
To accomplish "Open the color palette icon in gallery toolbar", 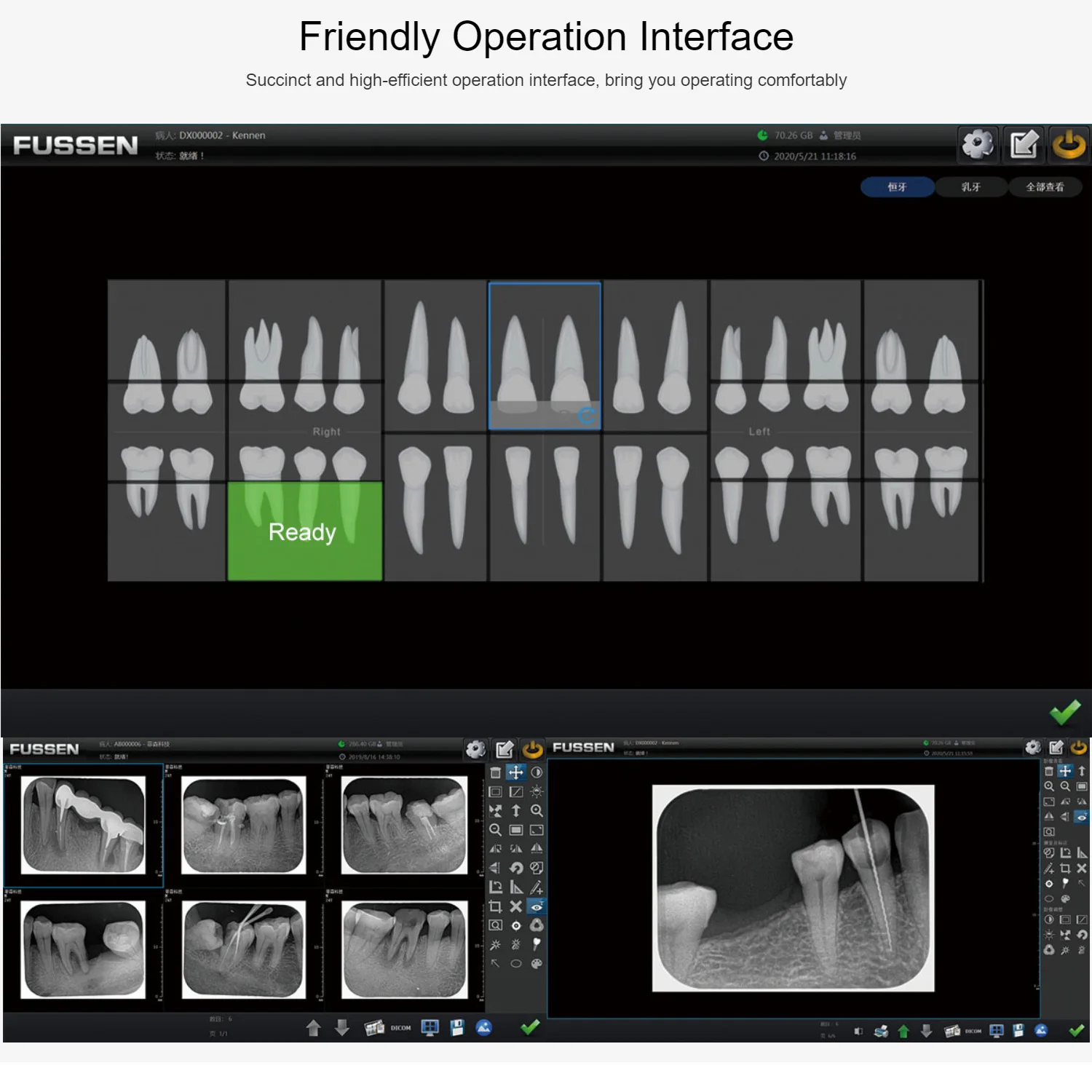I will pos(537,963).
